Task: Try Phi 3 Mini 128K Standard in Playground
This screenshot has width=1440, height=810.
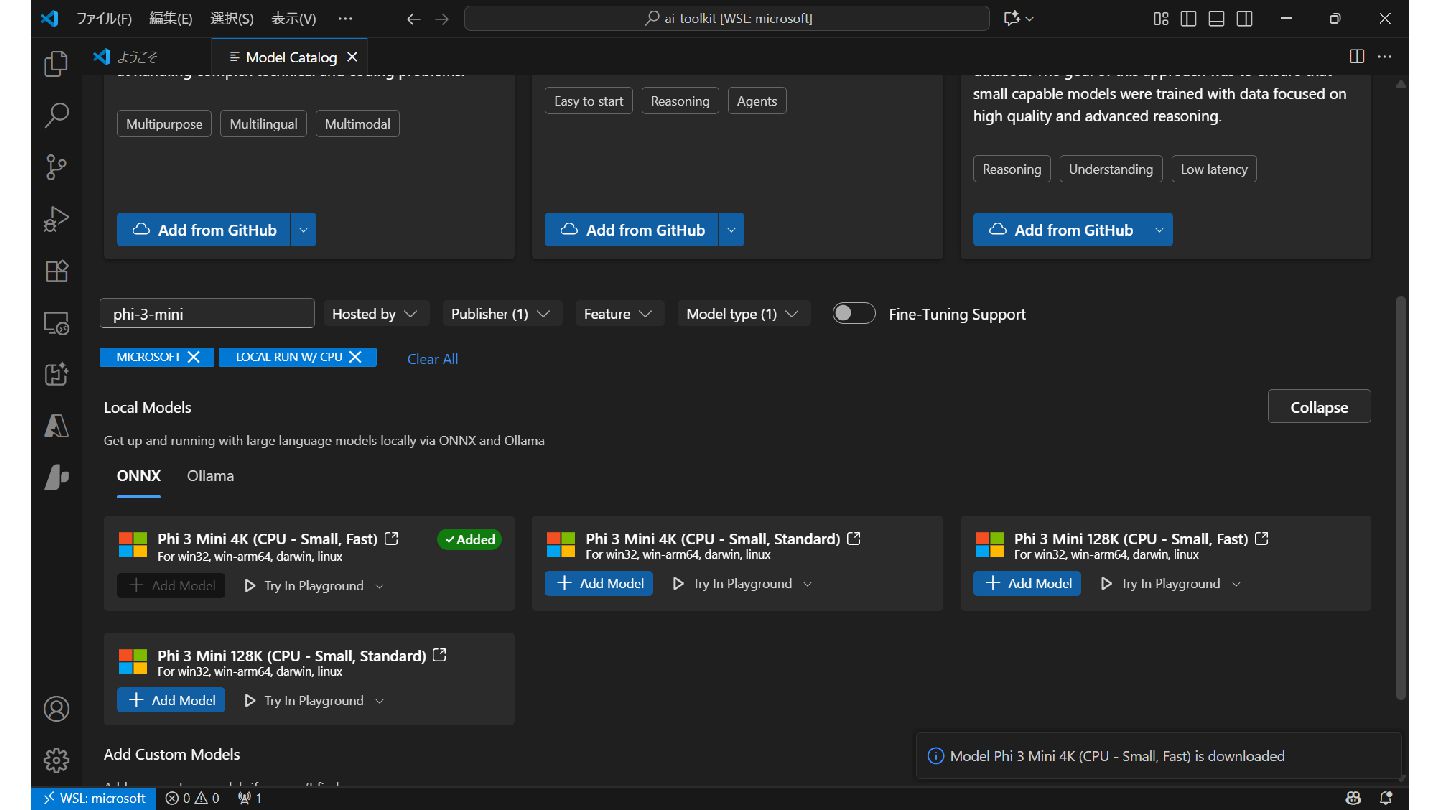Action: click(304, 701)
